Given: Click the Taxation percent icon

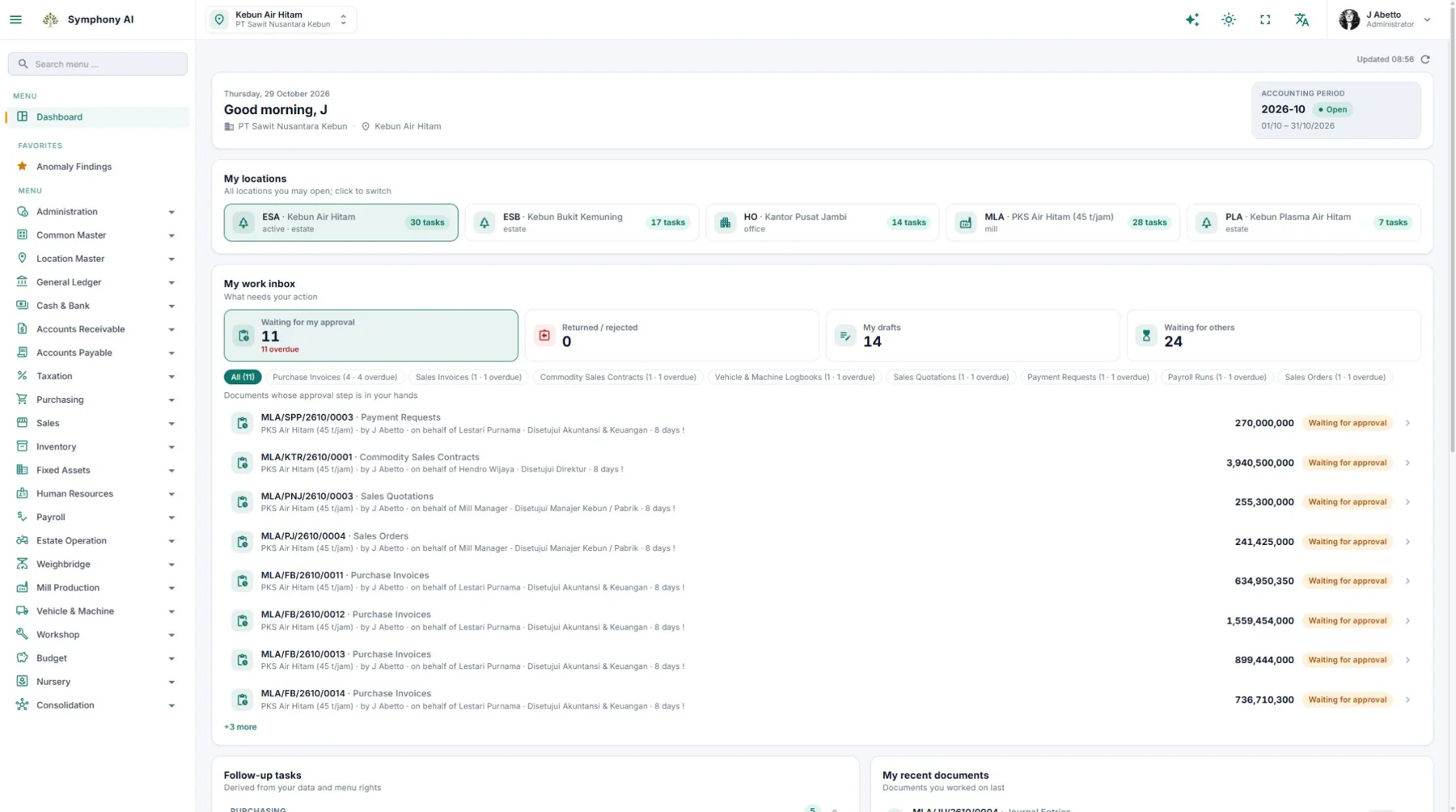Looking at the screenshot, I should tap(22, 376).
